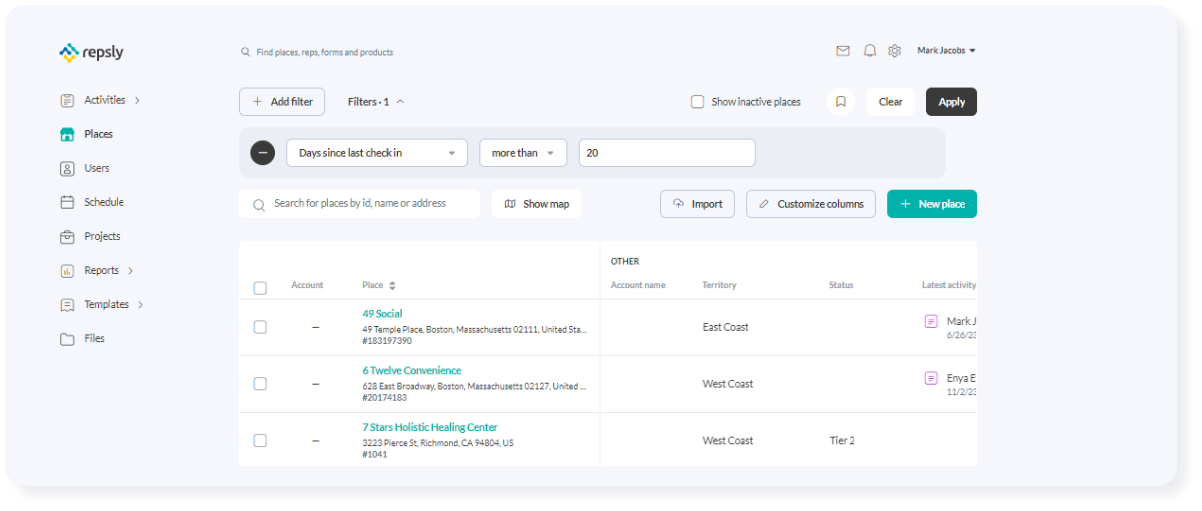Open Projects in the sidebar
Viewport: 1202px width, 511px height.
(x=102, y=236)
